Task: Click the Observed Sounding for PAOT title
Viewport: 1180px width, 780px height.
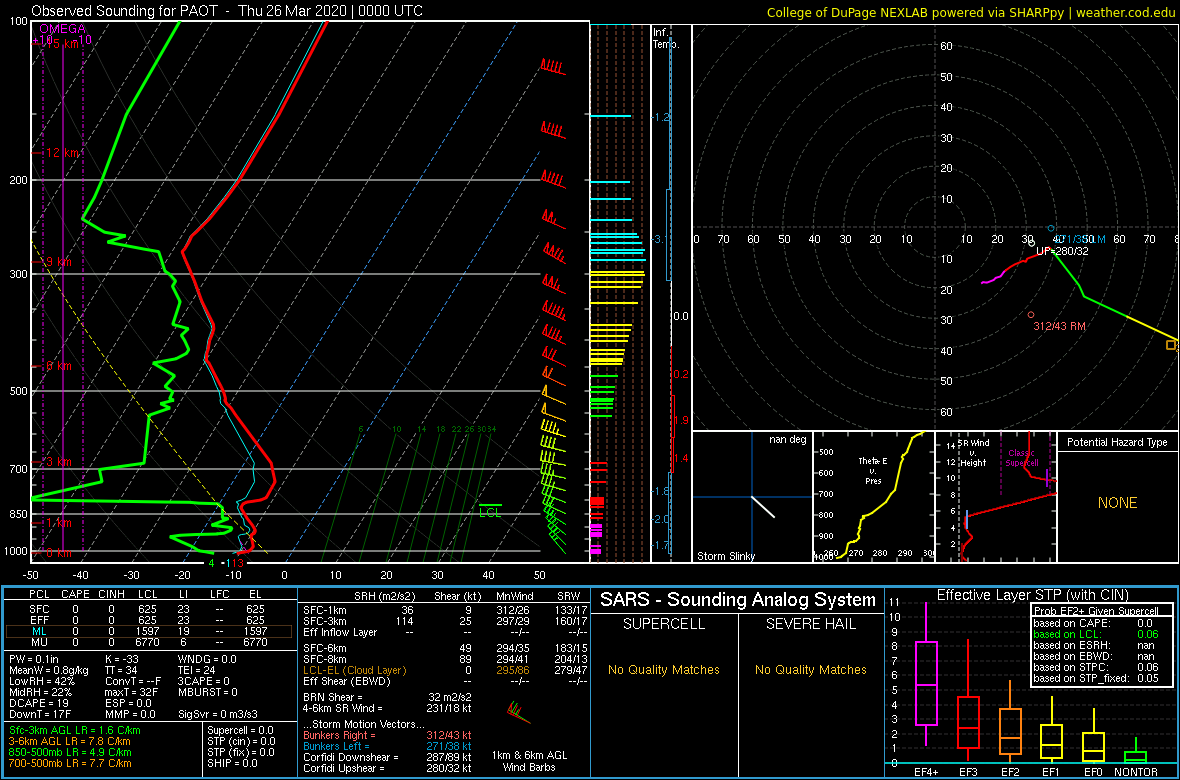Action: point(227,11)
